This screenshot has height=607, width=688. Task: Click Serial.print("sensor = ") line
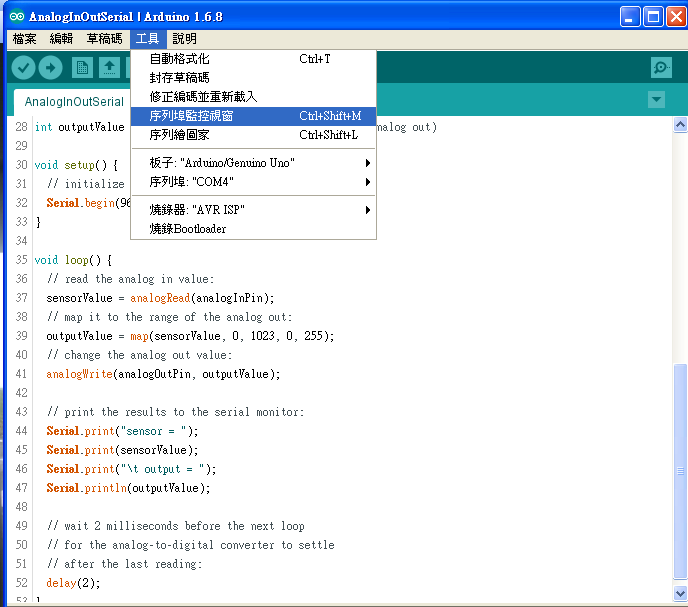click(122, 431)
